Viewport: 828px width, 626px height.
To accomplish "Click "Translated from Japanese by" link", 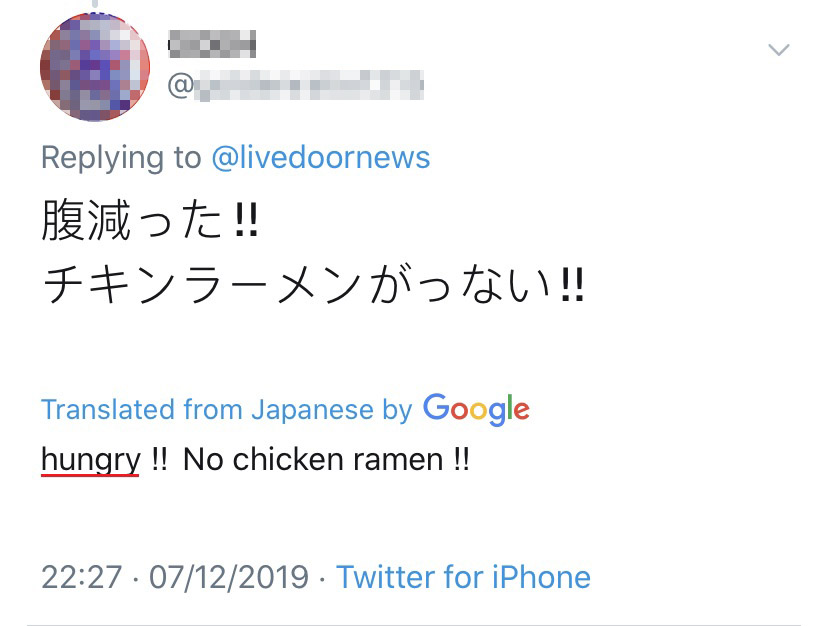I will (226, 409).
